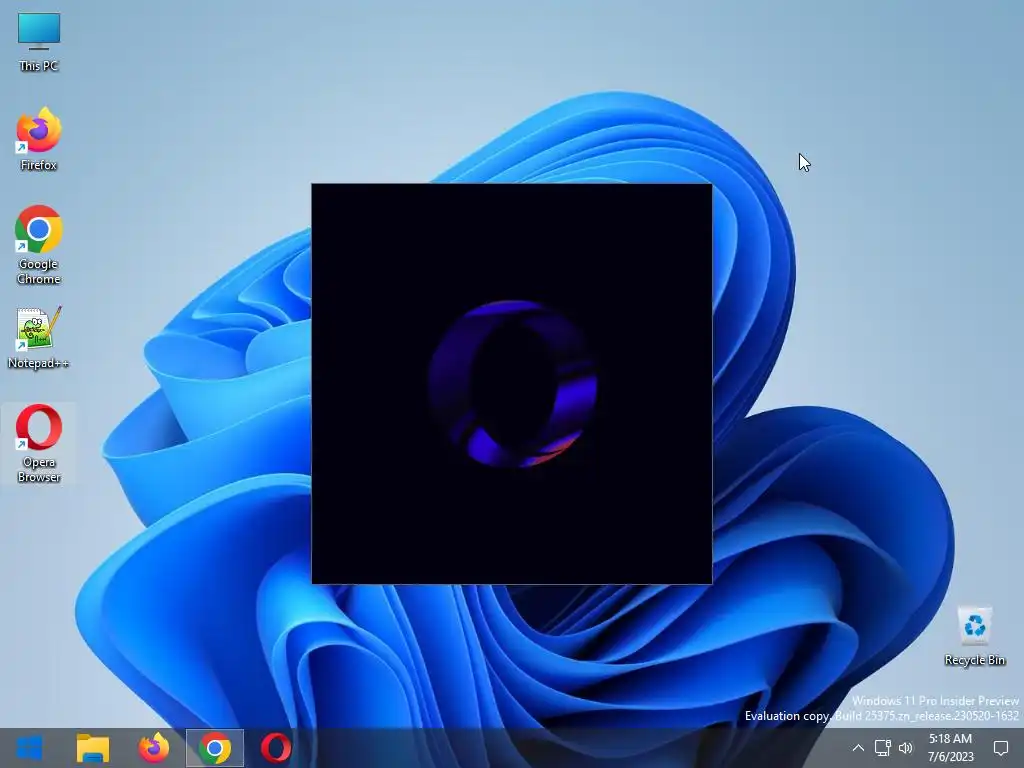Switch to Google Chrome in the taskbar
This screenshot has width=1024, height=768.
pos(215,748)
